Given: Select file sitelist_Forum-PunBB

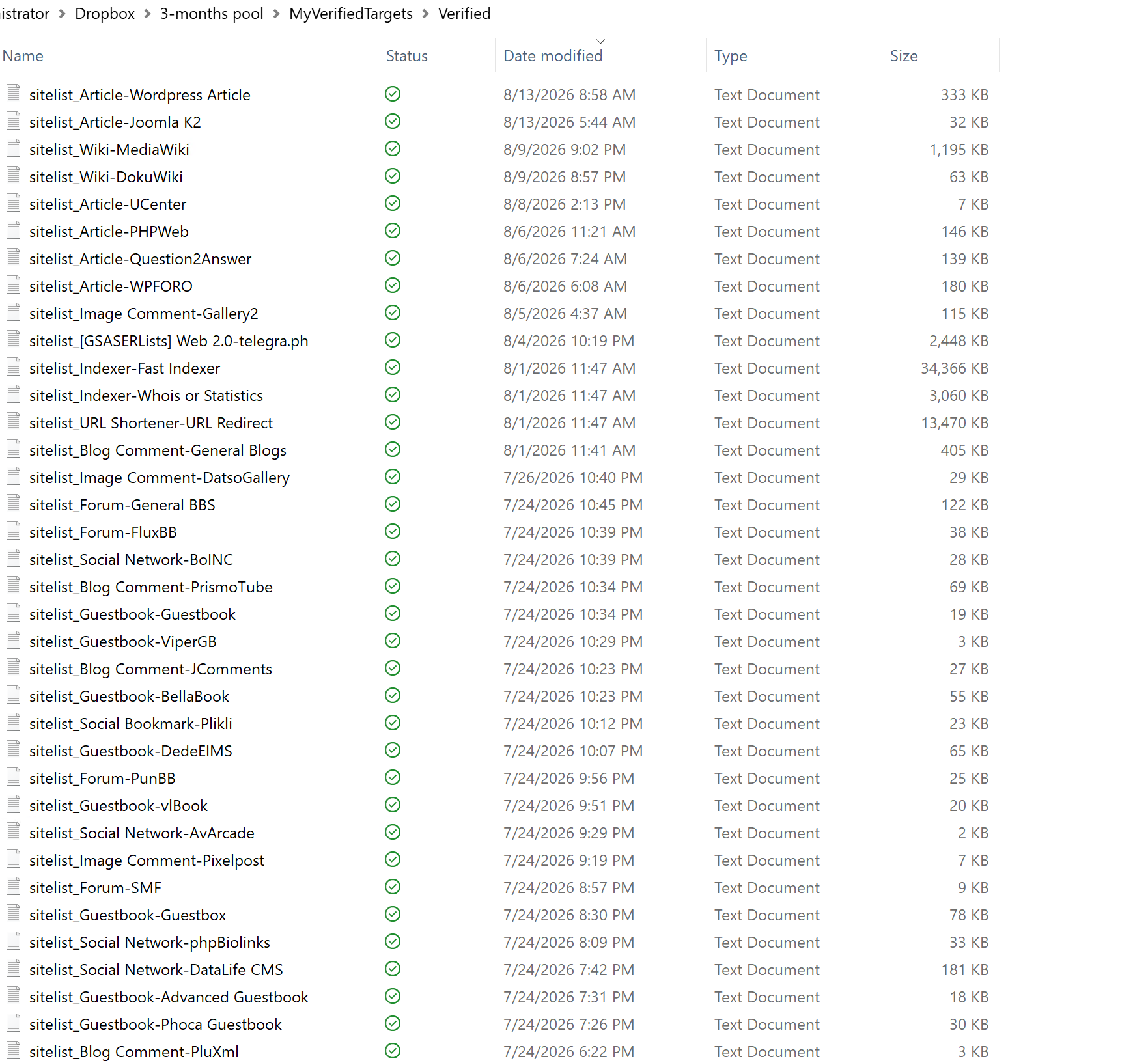Looking at the screenshot, I should point(102,778).
